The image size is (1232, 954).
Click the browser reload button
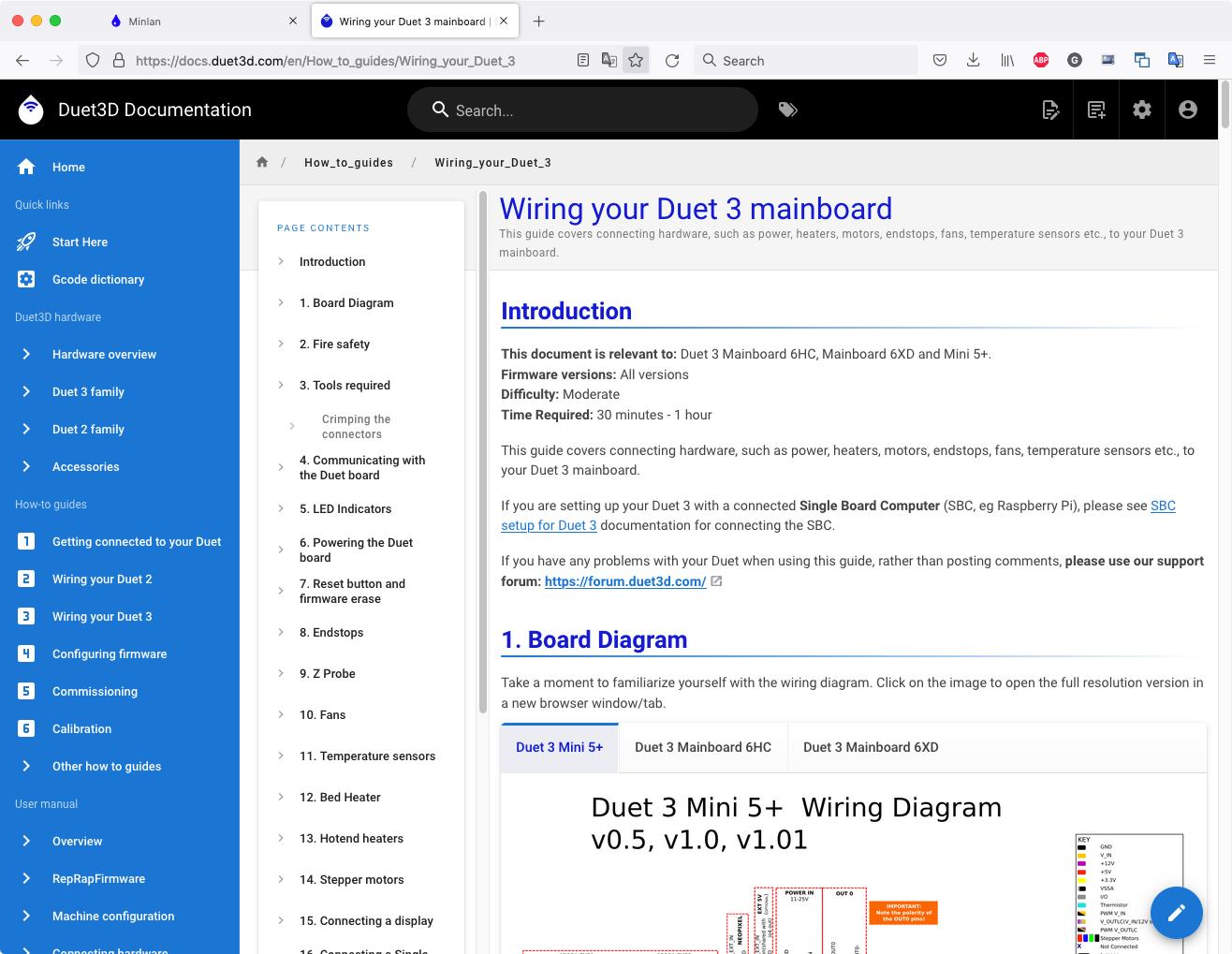click(672, 60)
